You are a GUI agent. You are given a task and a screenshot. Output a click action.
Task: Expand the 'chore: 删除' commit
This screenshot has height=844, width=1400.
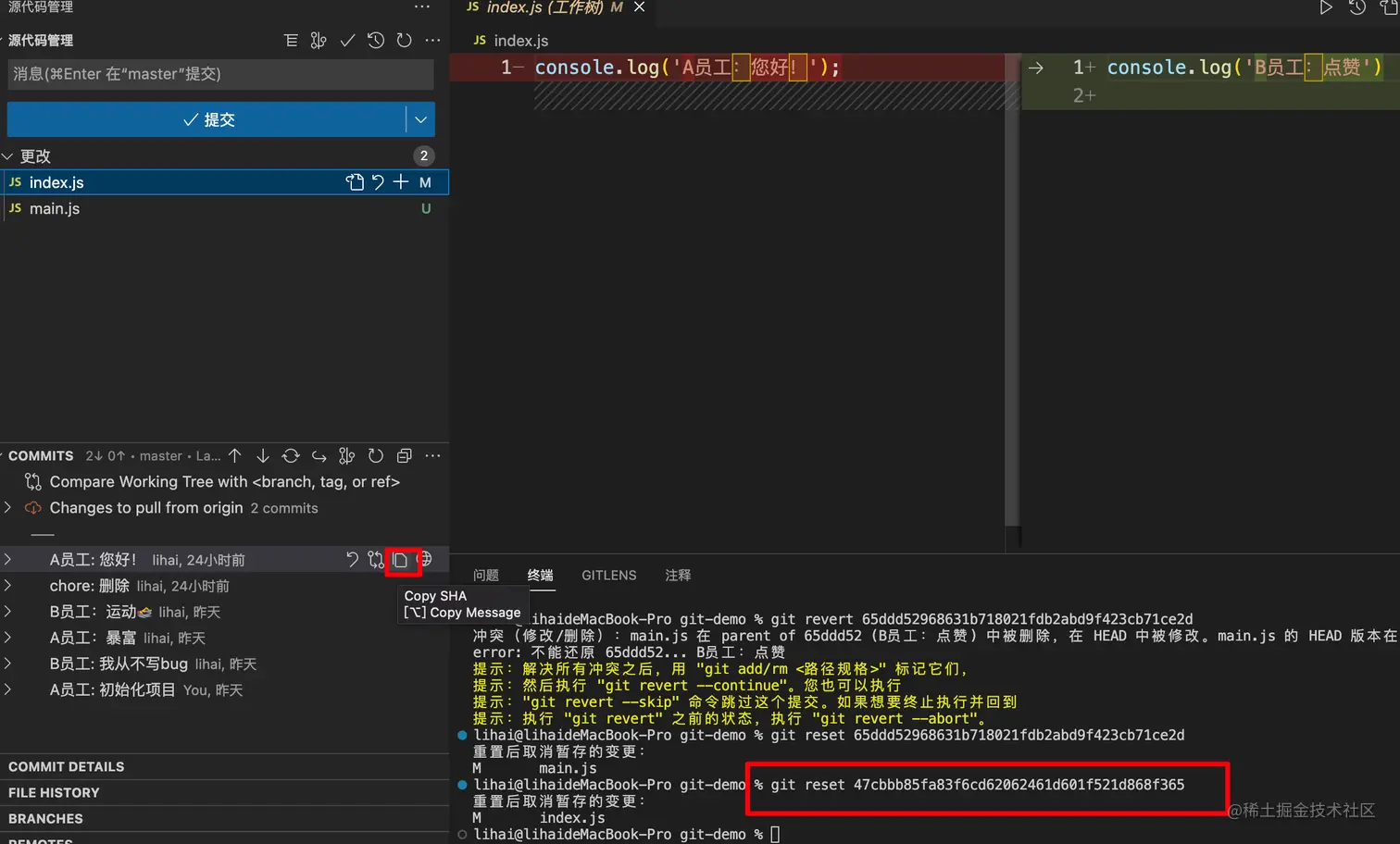click(7, 585)
